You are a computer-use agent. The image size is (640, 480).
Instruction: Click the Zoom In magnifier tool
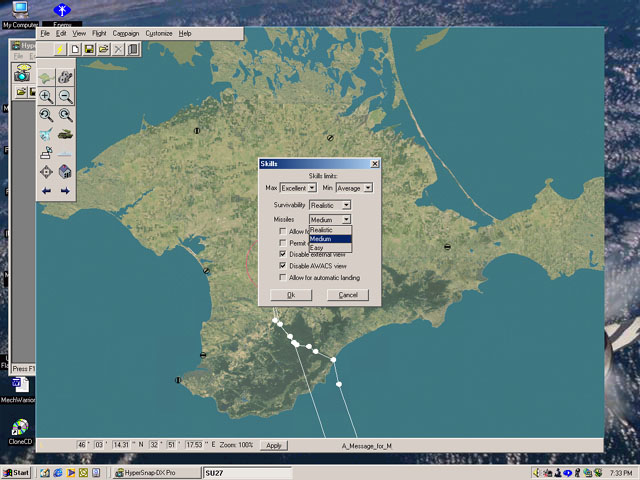[x=46, y=97]
